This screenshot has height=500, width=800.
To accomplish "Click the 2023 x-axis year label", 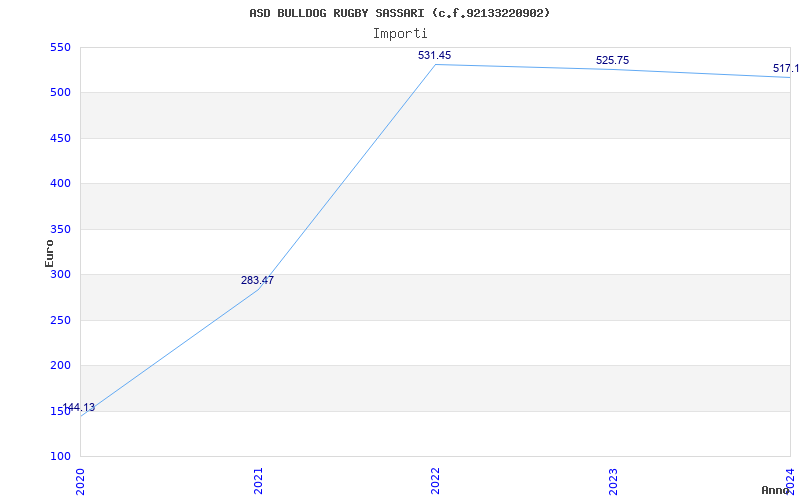I will (x=613, y=481).
